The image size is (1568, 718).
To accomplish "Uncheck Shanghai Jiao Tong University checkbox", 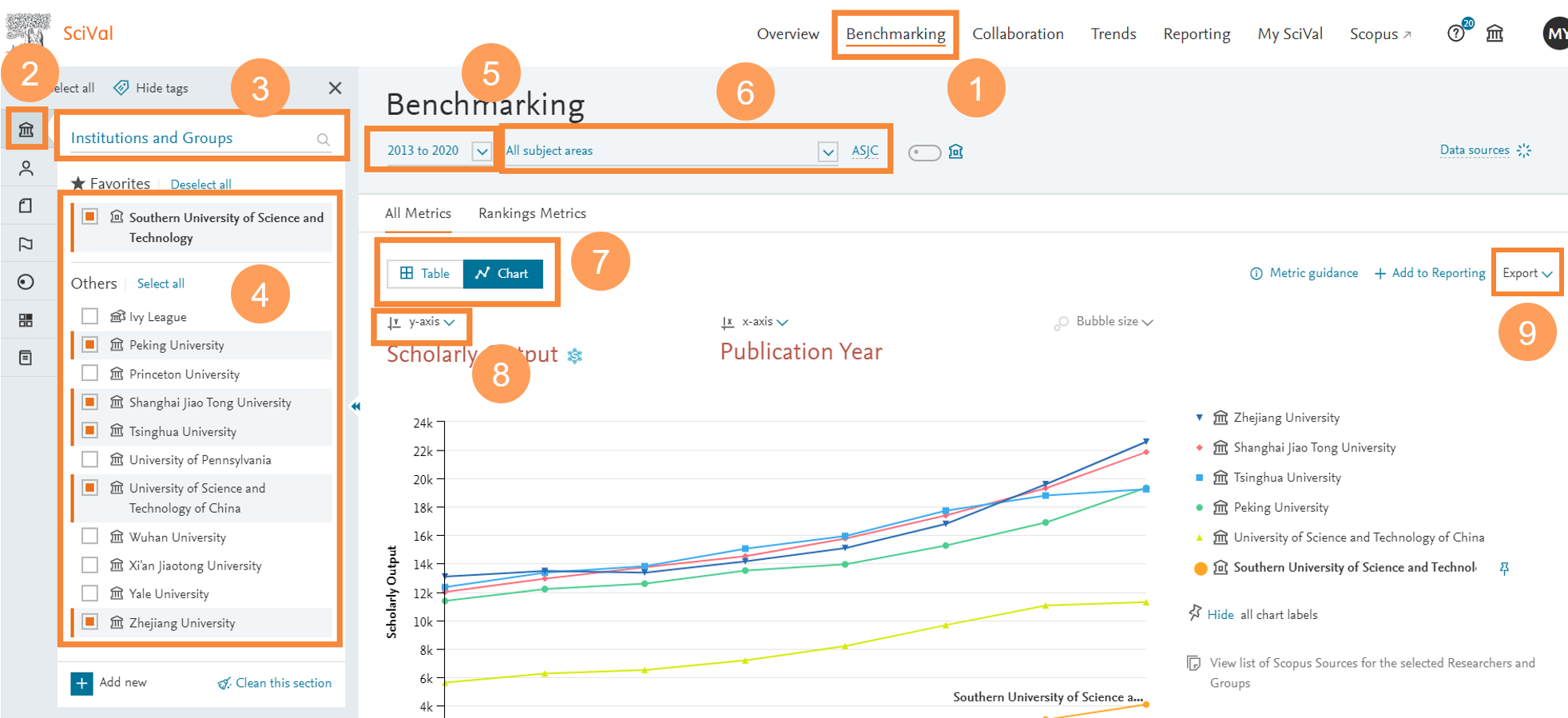I will pos(90,402).
